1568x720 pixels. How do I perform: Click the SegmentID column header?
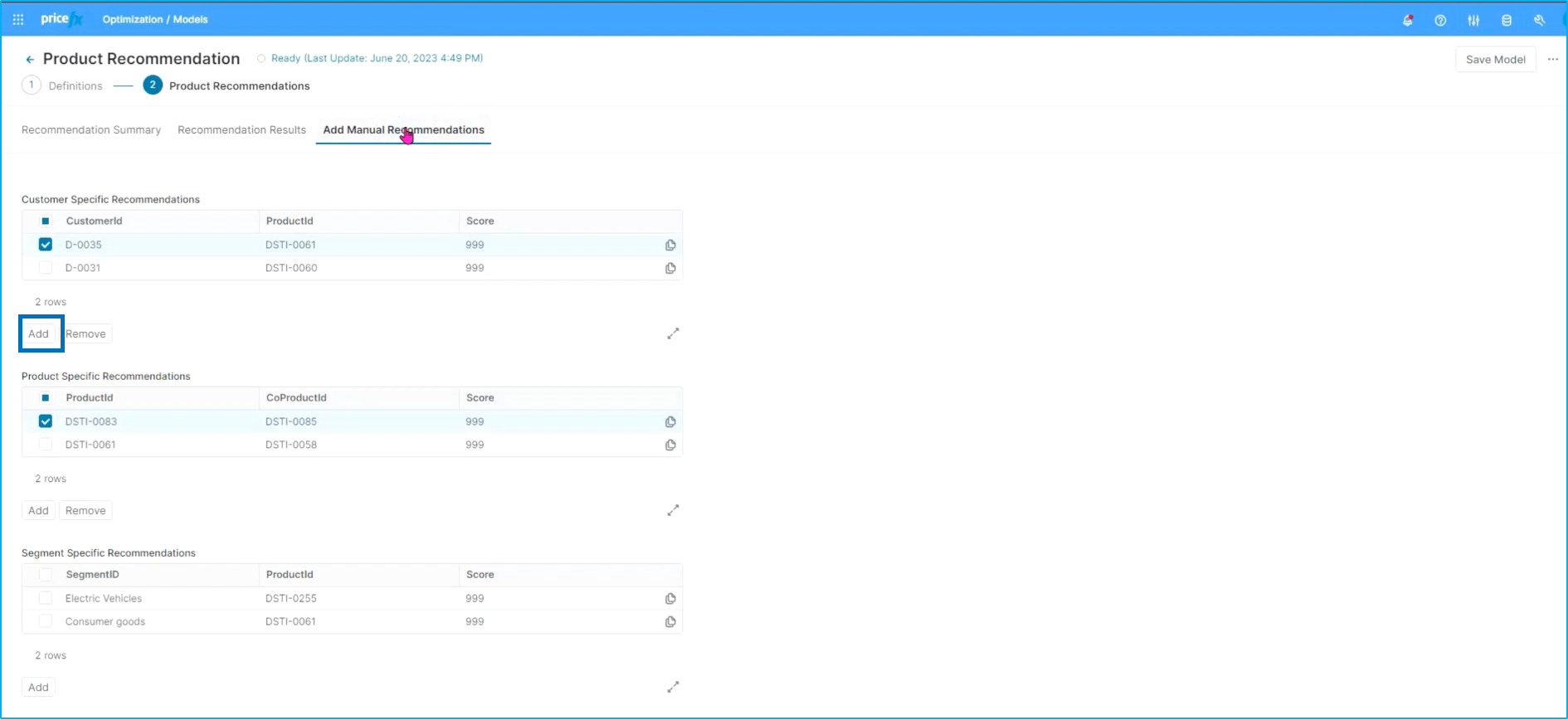point(92,575)
